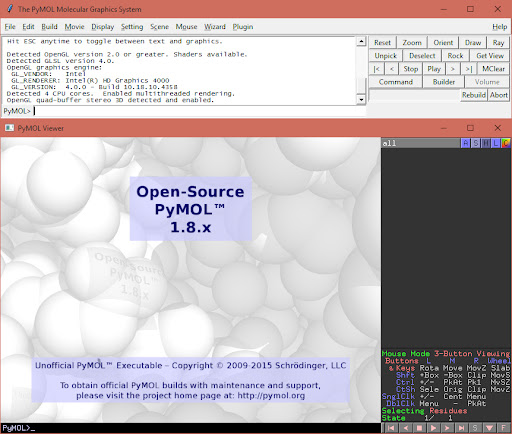Toggle Rock mode in the control panel

[x=455, y=56]
